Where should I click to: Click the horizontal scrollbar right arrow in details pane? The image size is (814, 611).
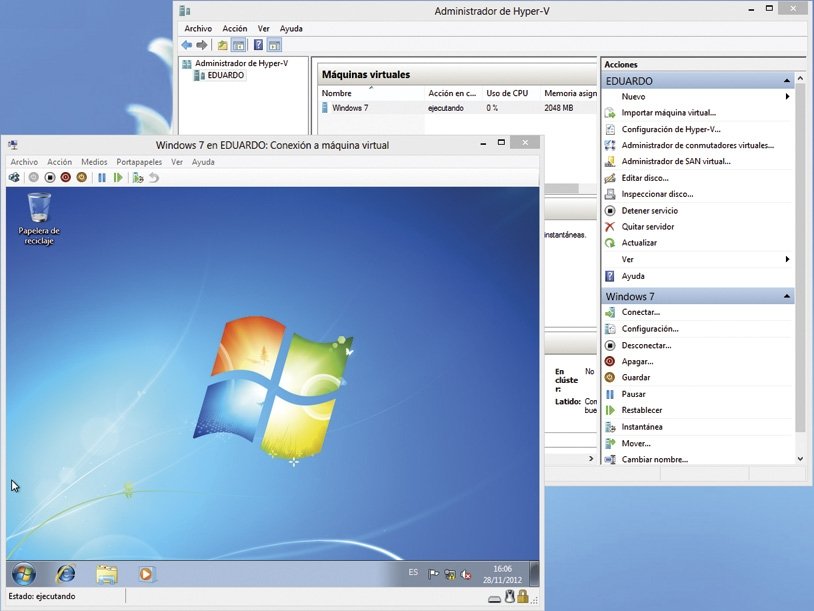pos(591,459)
